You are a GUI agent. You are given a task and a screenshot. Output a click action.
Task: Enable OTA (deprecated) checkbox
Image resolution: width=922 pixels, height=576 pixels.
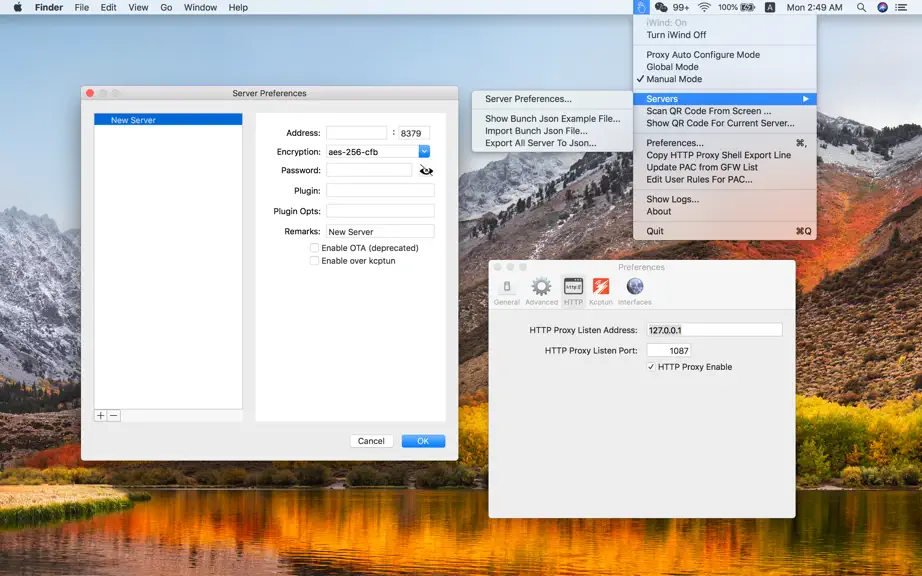[x=315, y=248]
